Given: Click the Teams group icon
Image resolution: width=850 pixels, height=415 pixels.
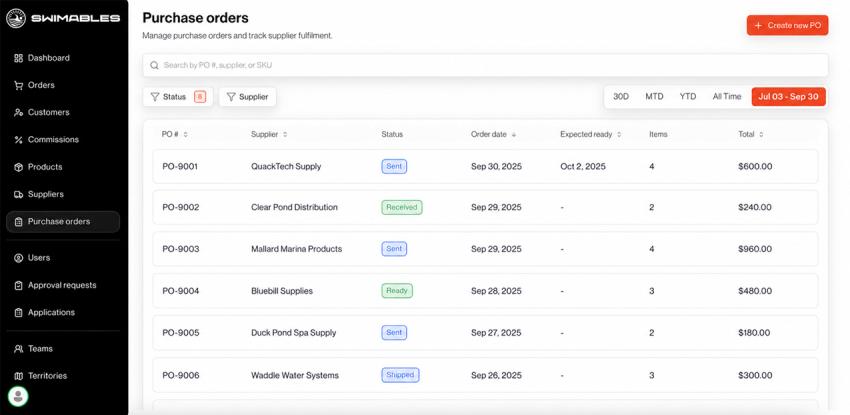Looking at the screenshot, I should coord(18,349).
